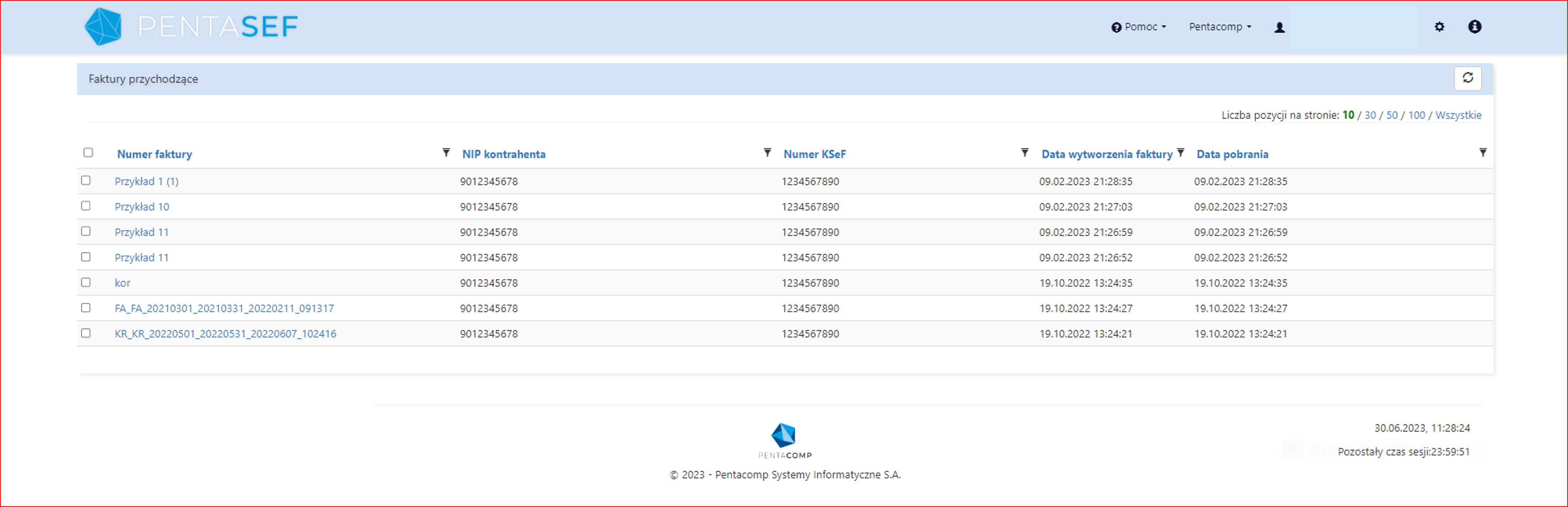Tick the checkbox for Przykład 10 row

tap(86, 206)
